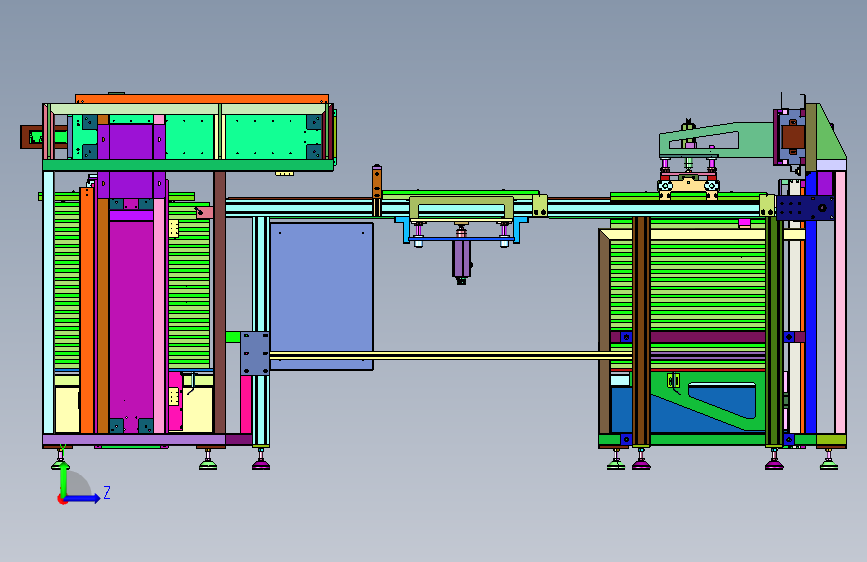
Task: Select the dark maroon horizontal bar in the right cabinet
Action: 708,337
